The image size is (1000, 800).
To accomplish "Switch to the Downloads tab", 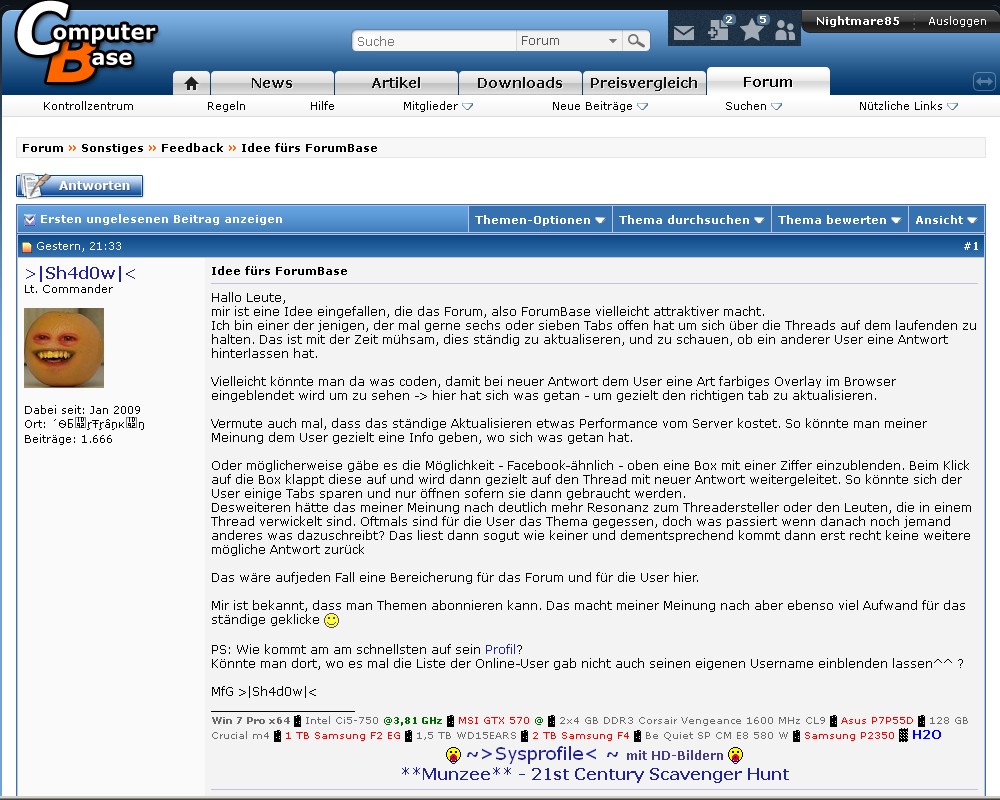I will coord(520,83).
